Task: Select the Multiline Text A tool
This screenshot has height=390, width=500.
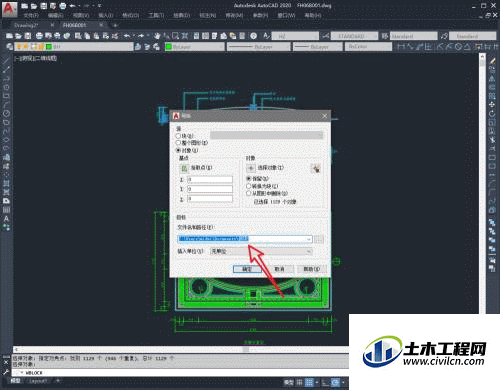Action: point(6,218)
